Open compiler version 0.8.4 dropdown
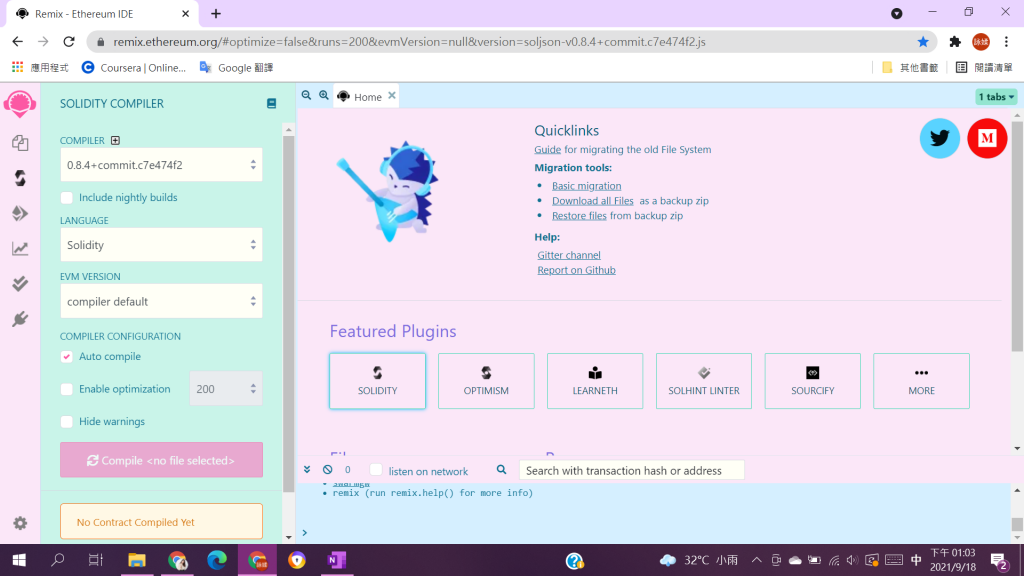Viewport: 1024px width, 576px height. point(161,165)
